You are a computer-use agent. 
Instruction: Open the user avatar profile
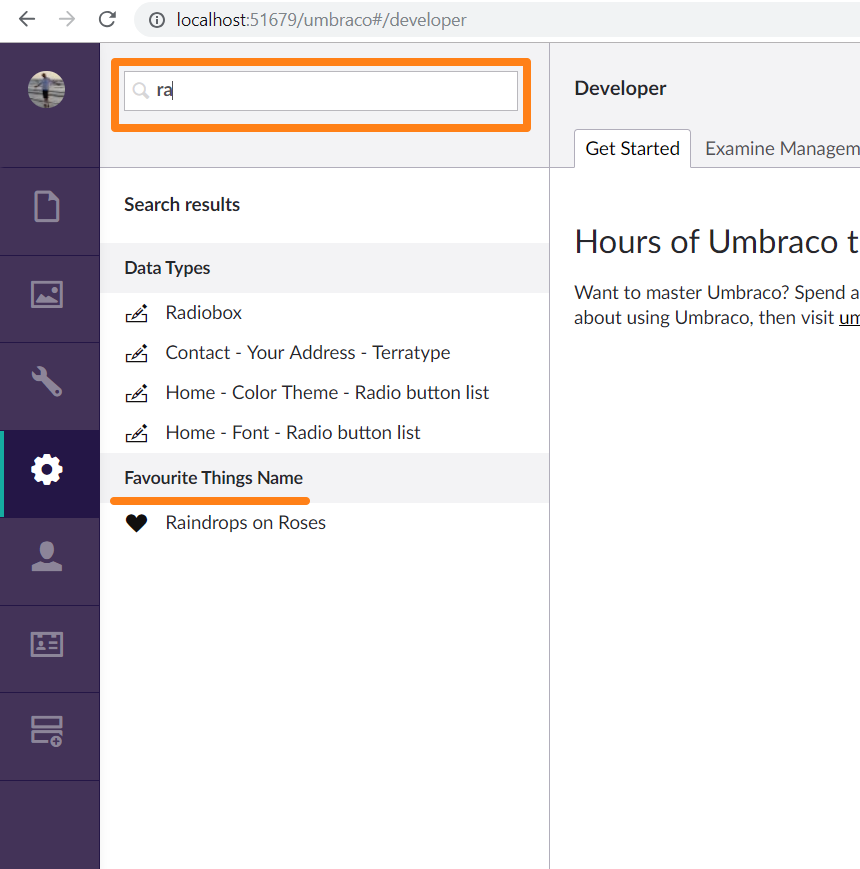[x=47, y=89]
